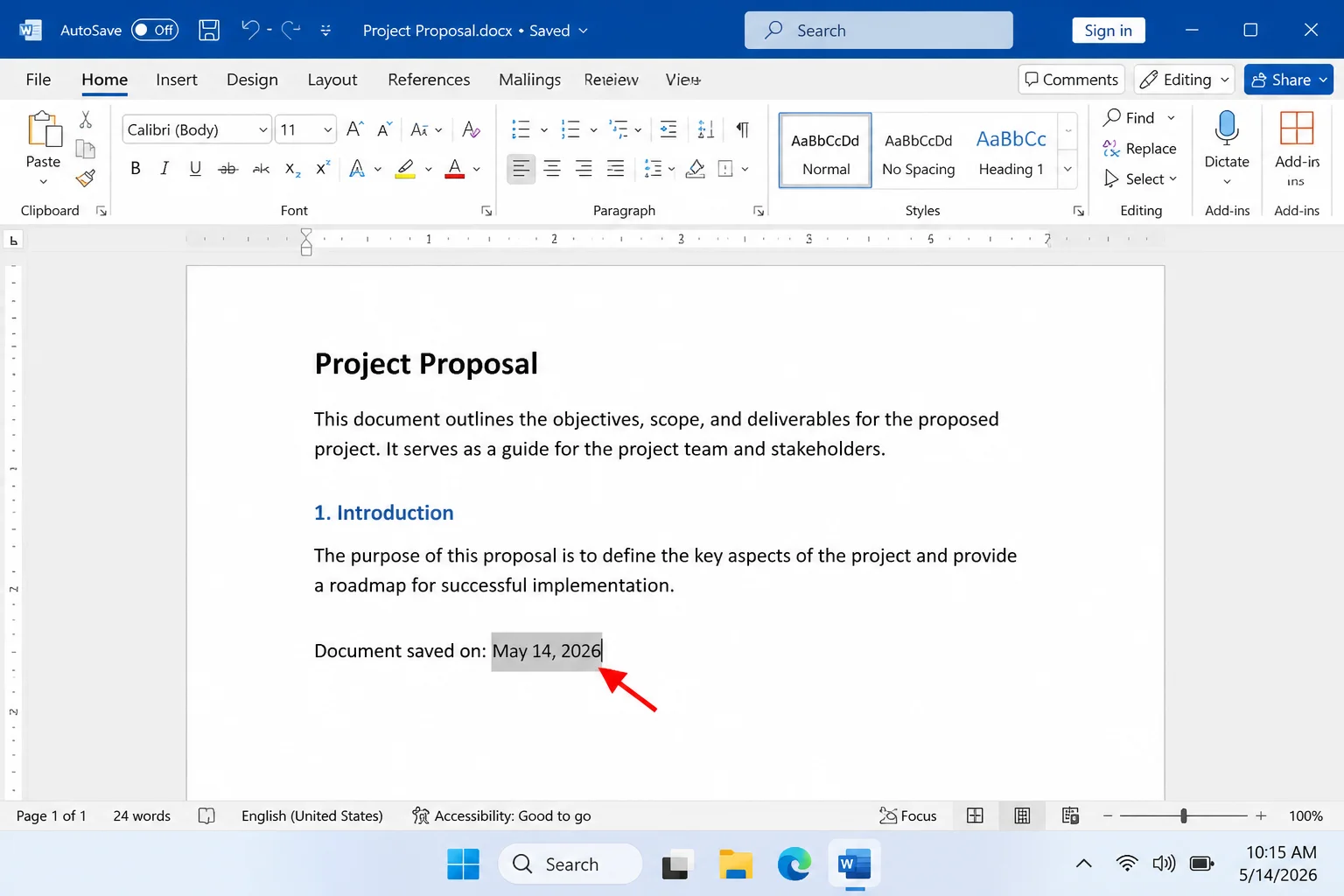The width and height of the screenshot is (1344, 896).
Task: Switch to the Layout tab
Action: [x=332, y=80]
